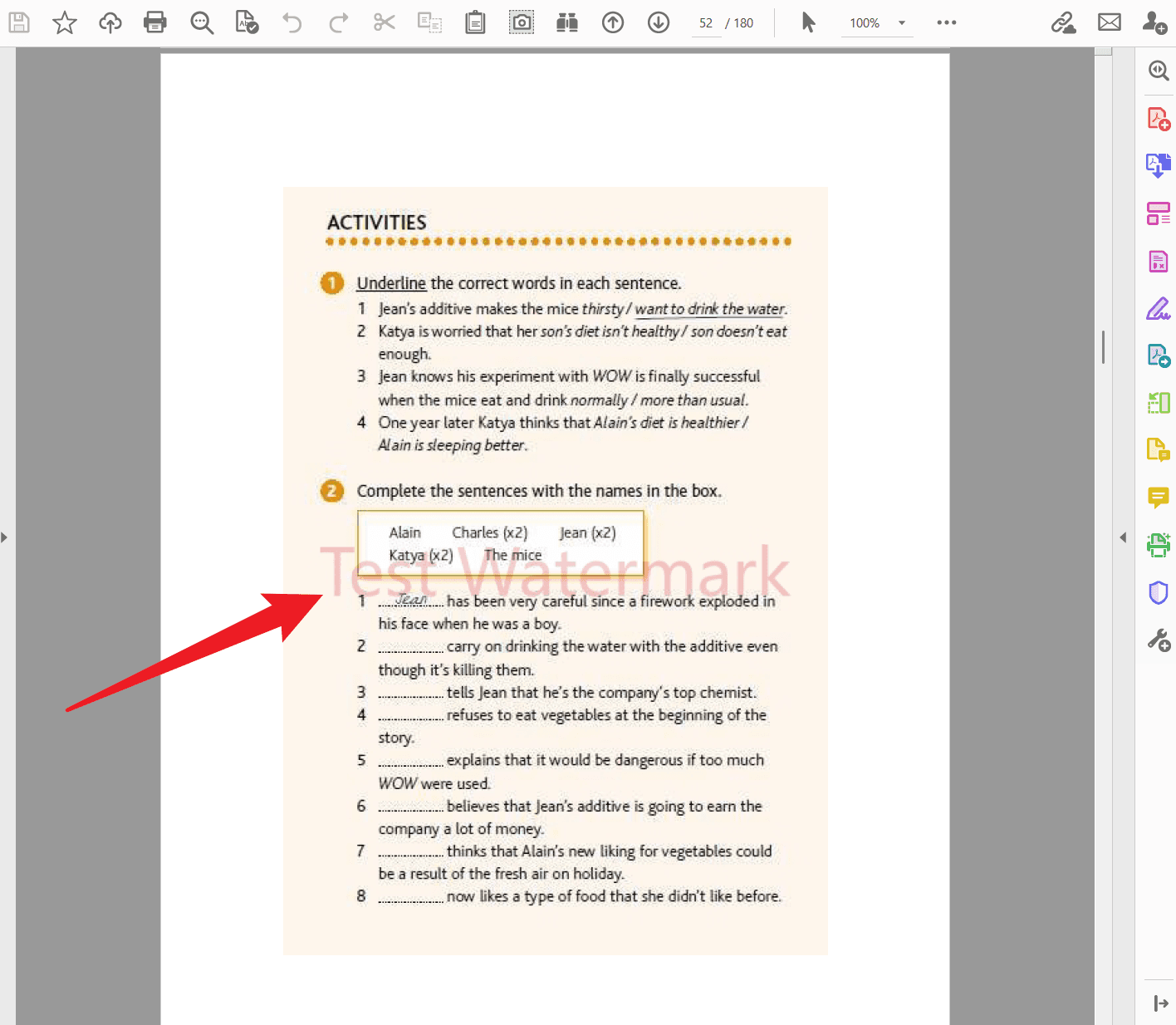This screenshot has width=1176, height=1025.
Task: Send file by email envelope icon
Action: [x=1110, y=22]
